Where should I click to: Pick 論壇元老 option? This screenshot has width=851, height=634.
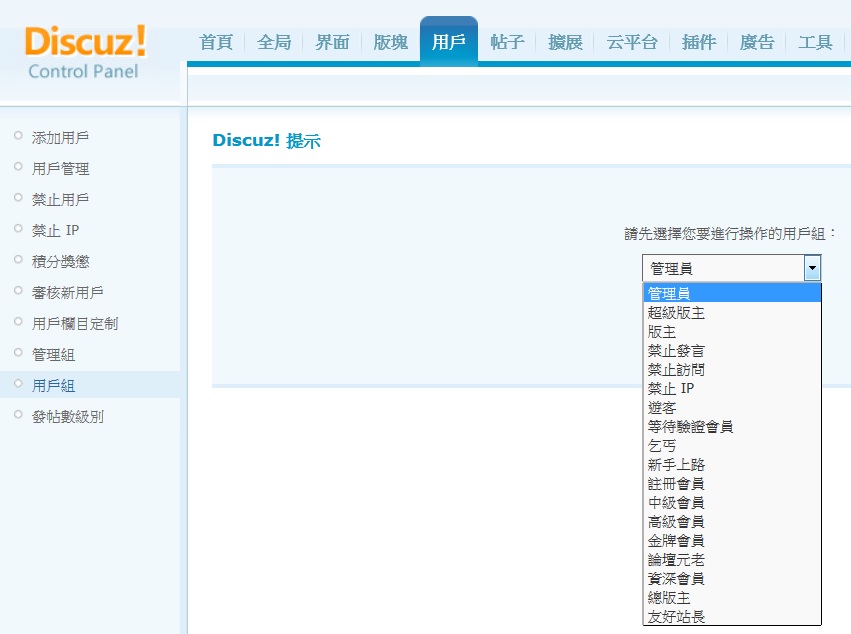[732, 560]
